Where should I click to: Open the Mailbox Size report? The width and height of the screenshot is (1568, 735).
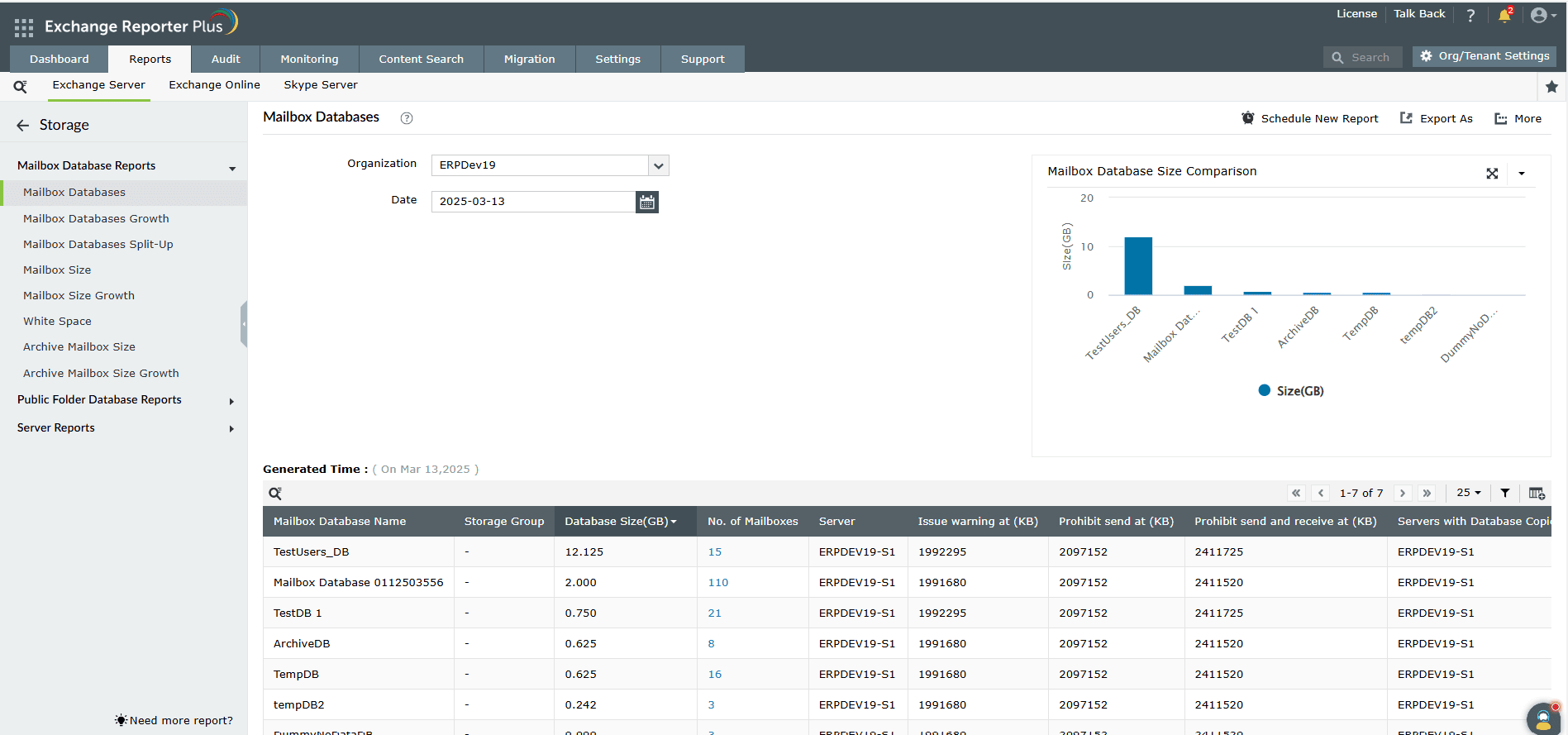pyautogui.click(x=57, y=270)
